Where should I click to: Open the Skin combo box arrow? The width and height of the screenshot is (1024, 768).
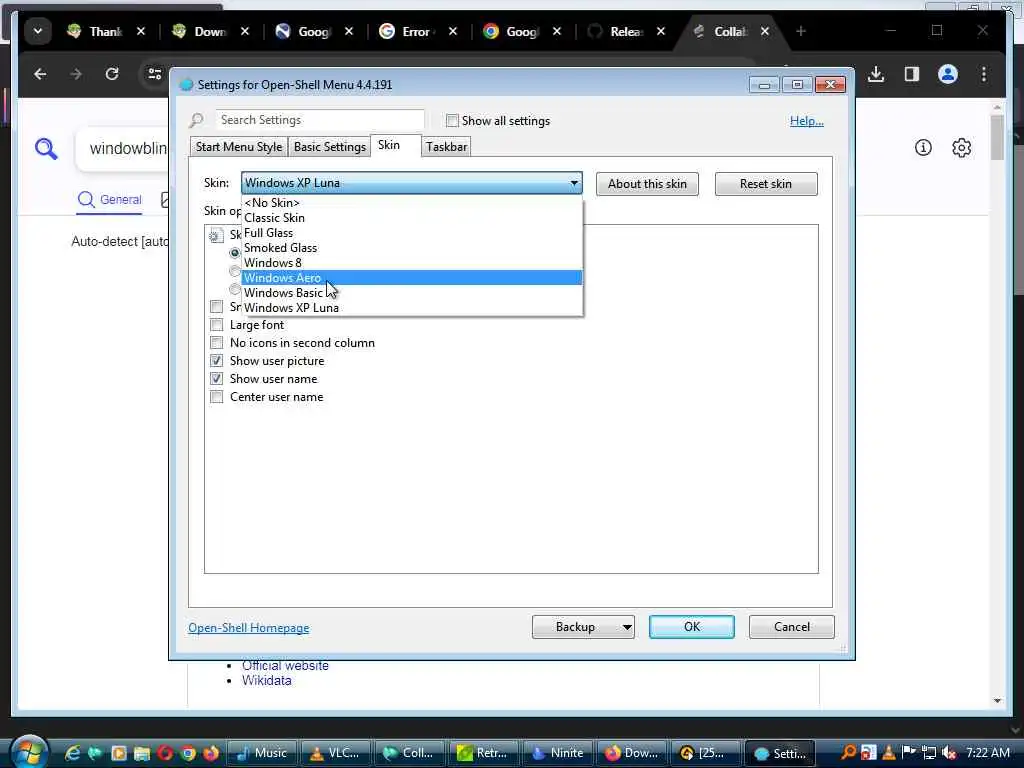click(x=574, y=183)
